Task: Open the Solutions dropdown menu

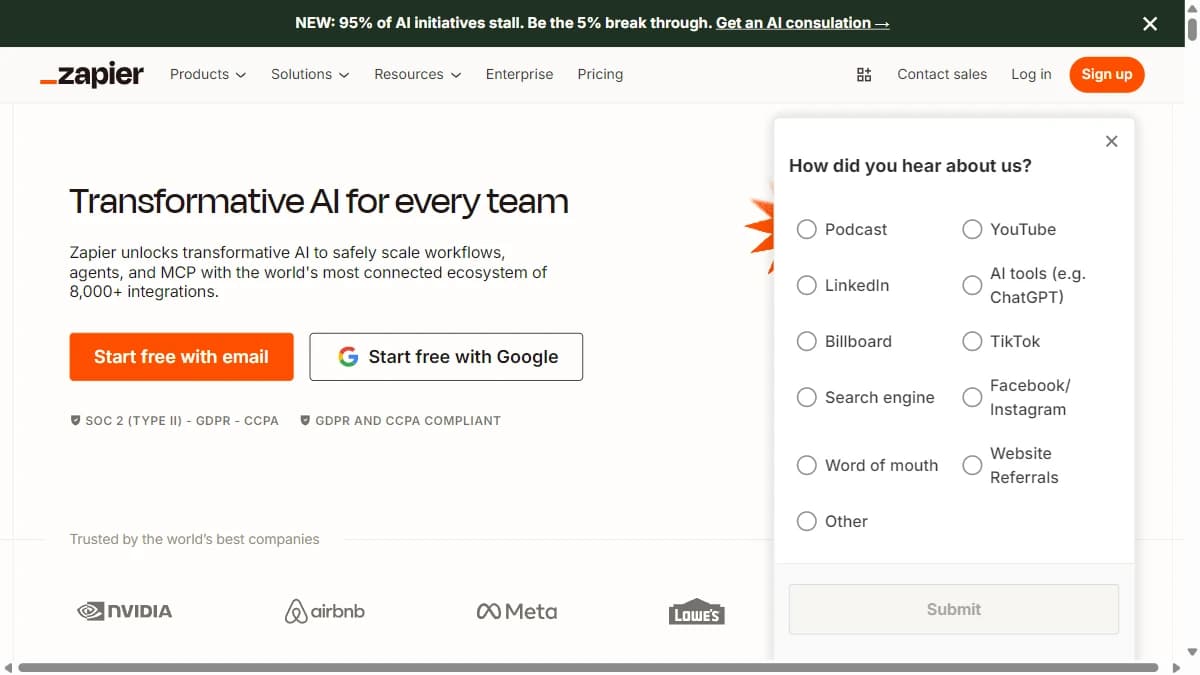Action: pyautogui.click(x=309, y=74)
